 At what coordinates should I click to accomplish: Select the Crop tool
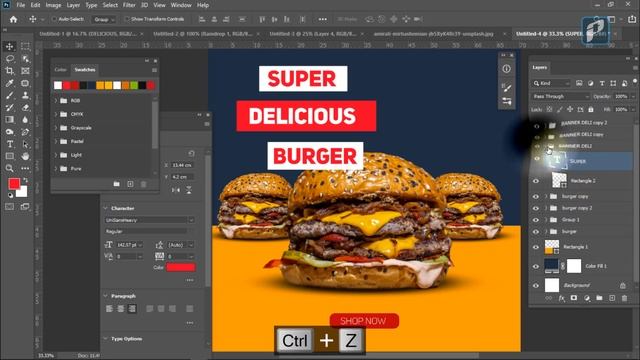click(9, 71)
